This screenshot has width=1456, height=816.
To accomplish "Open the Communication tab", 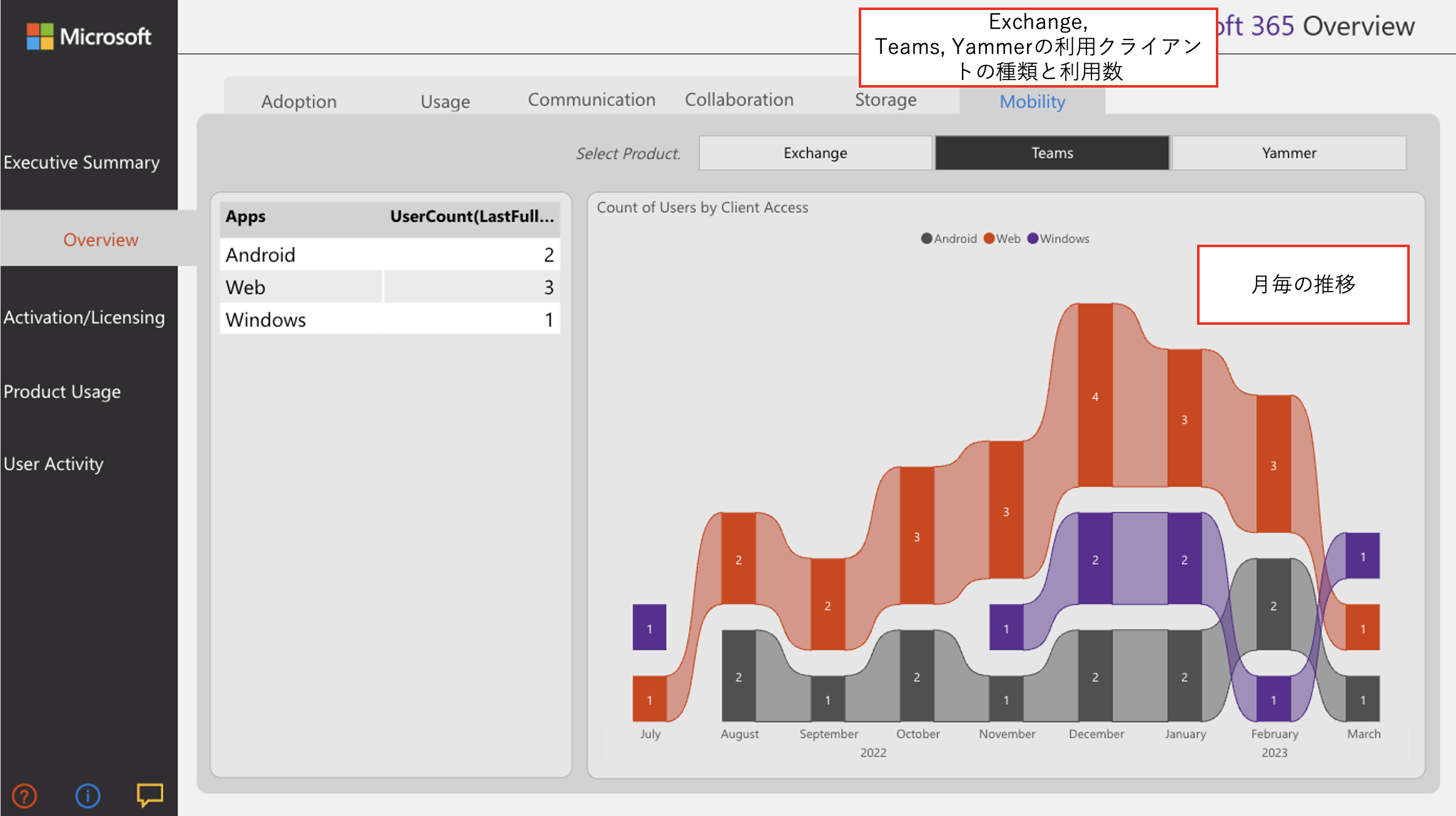I will tap(591, 100).
